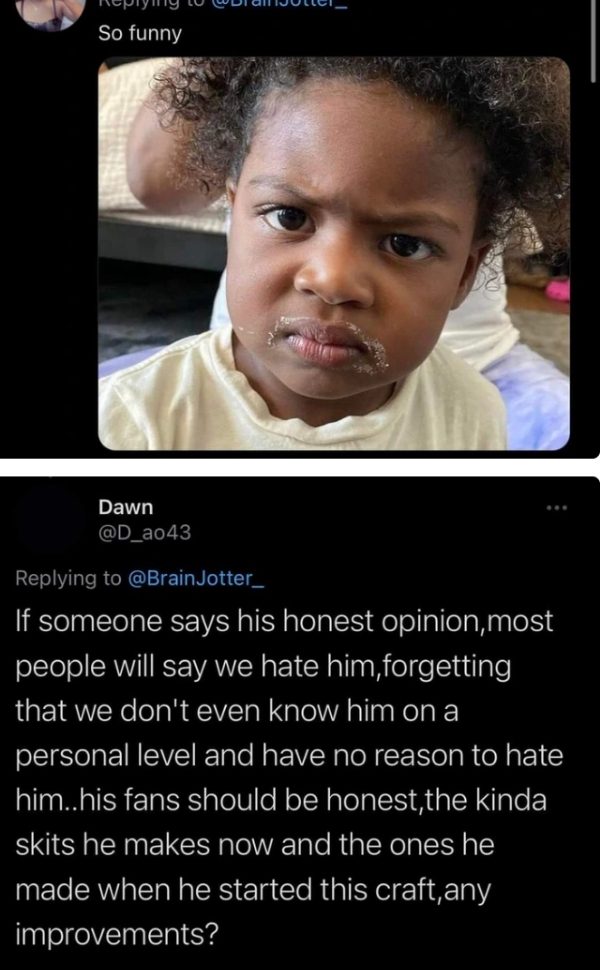Open @BrainJotter_ mention in Dawn's reply
Viewport: 602px width, 970px height.
[x=196, y=578]
